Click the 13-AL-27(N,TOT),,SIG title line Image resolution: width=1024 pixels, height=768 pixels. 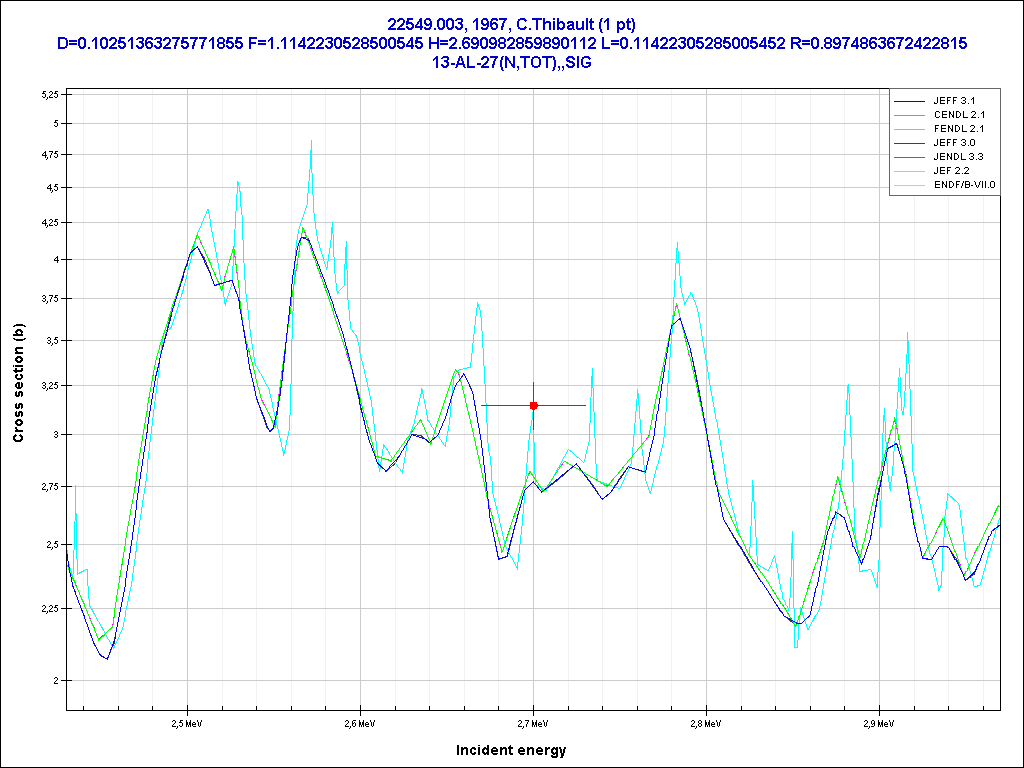click(x=511, y=62)
